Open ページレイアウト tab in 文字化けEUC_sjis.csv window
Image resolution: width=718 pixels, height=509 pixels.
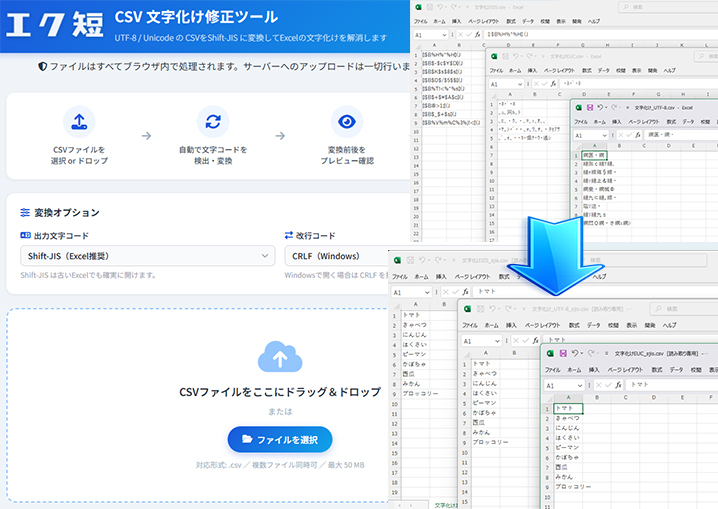625,369
